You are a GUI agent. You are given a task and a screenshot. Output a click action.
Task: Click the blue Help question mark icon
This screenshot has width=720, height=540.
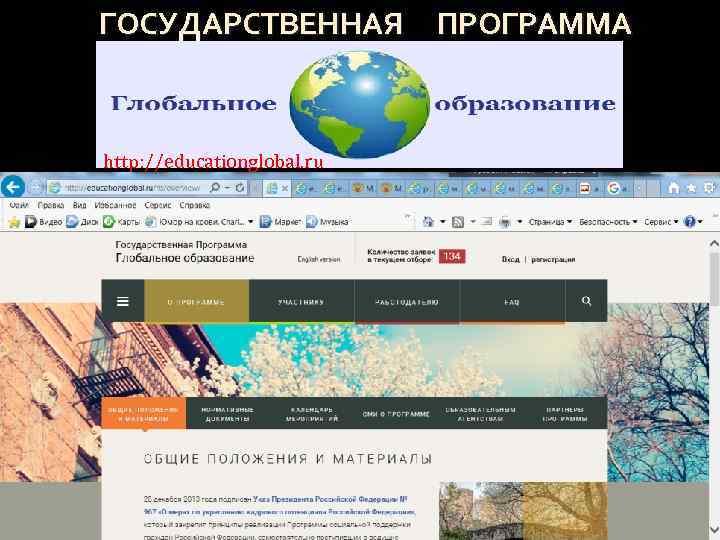tap(689, 222)
